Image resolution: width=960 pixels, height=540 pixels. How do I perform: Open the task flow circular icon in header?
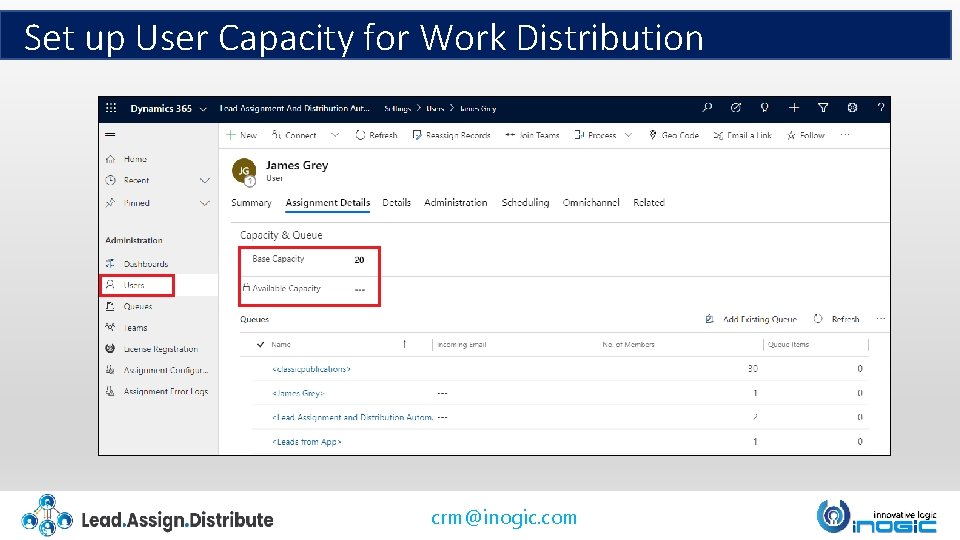pos(736,108)
